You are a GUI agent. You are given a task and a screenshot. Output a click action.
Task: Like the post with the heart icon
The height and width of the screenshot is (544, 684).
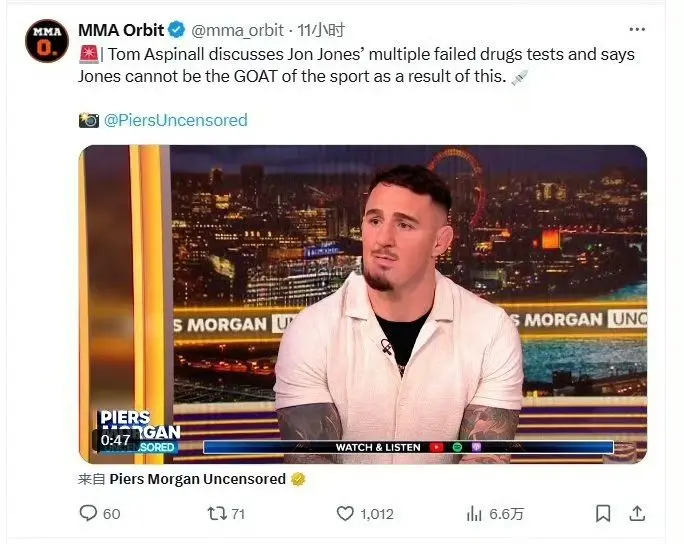click(345, 513)
